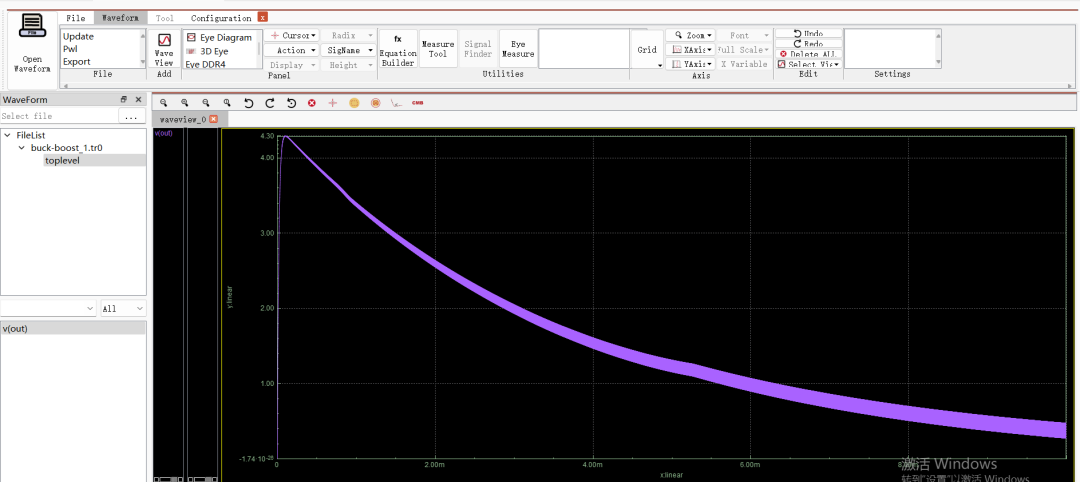1080x482 pixels.
Task: Click the Open Waveform icon
Action: coord(32,45)
